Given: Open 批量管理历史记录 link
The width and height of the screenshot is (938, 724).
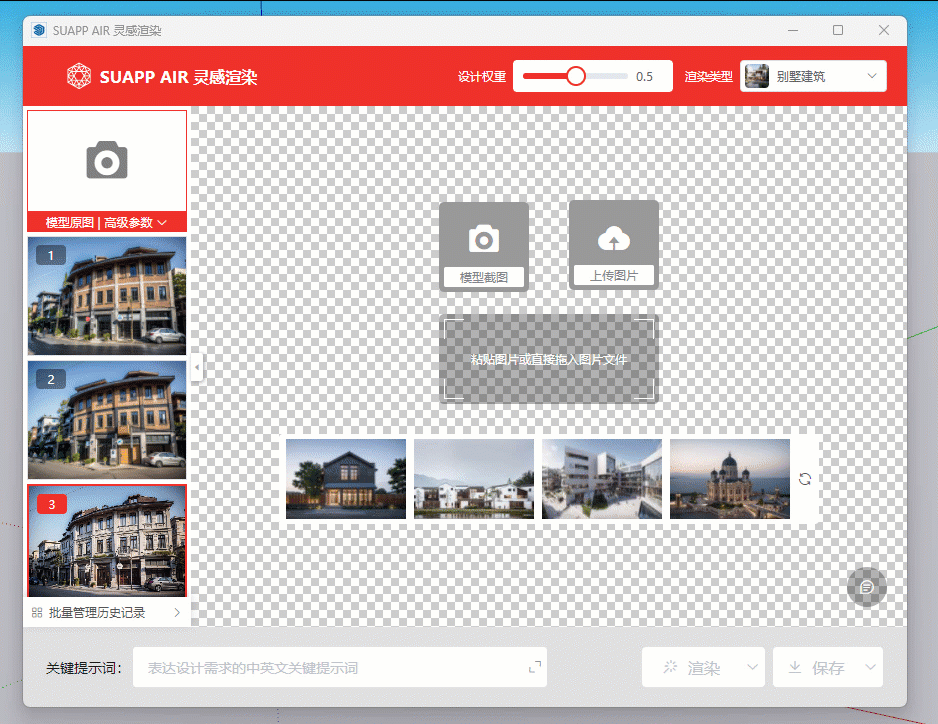Looking at the screenshot, I should pyautogui.click(x=97, y=612).
